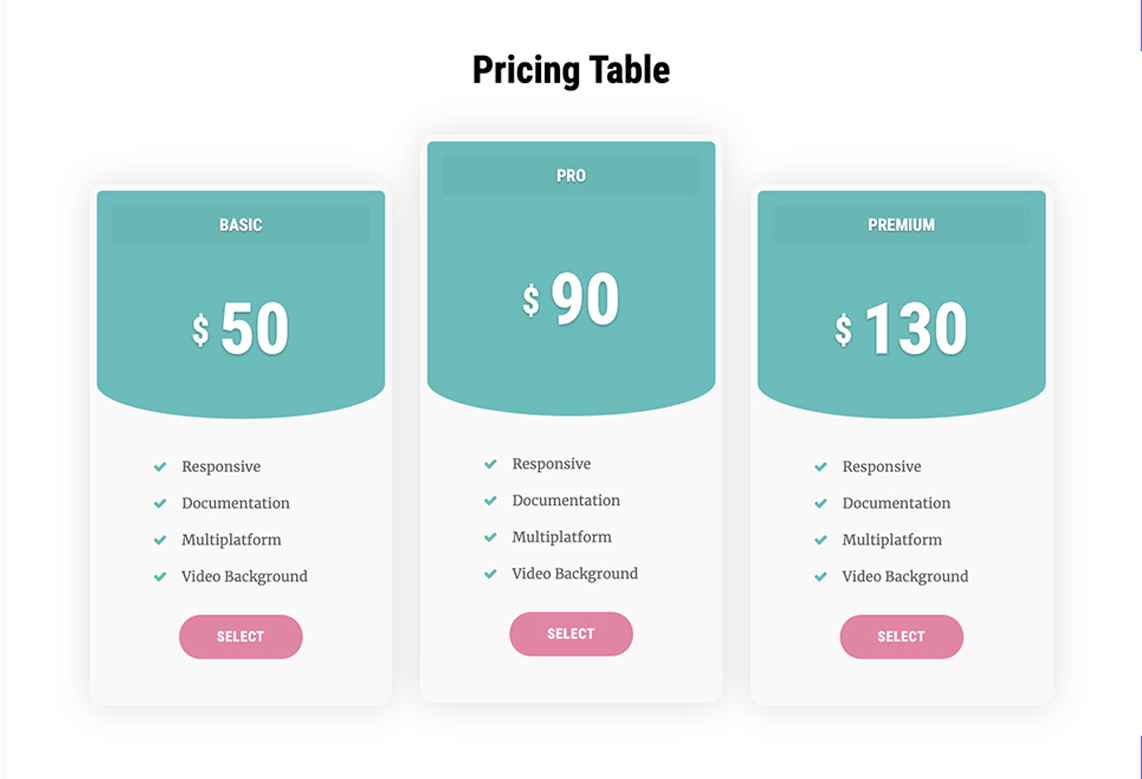
Task: Click Documentation text in Pro plan
Action: click(566, 500)
